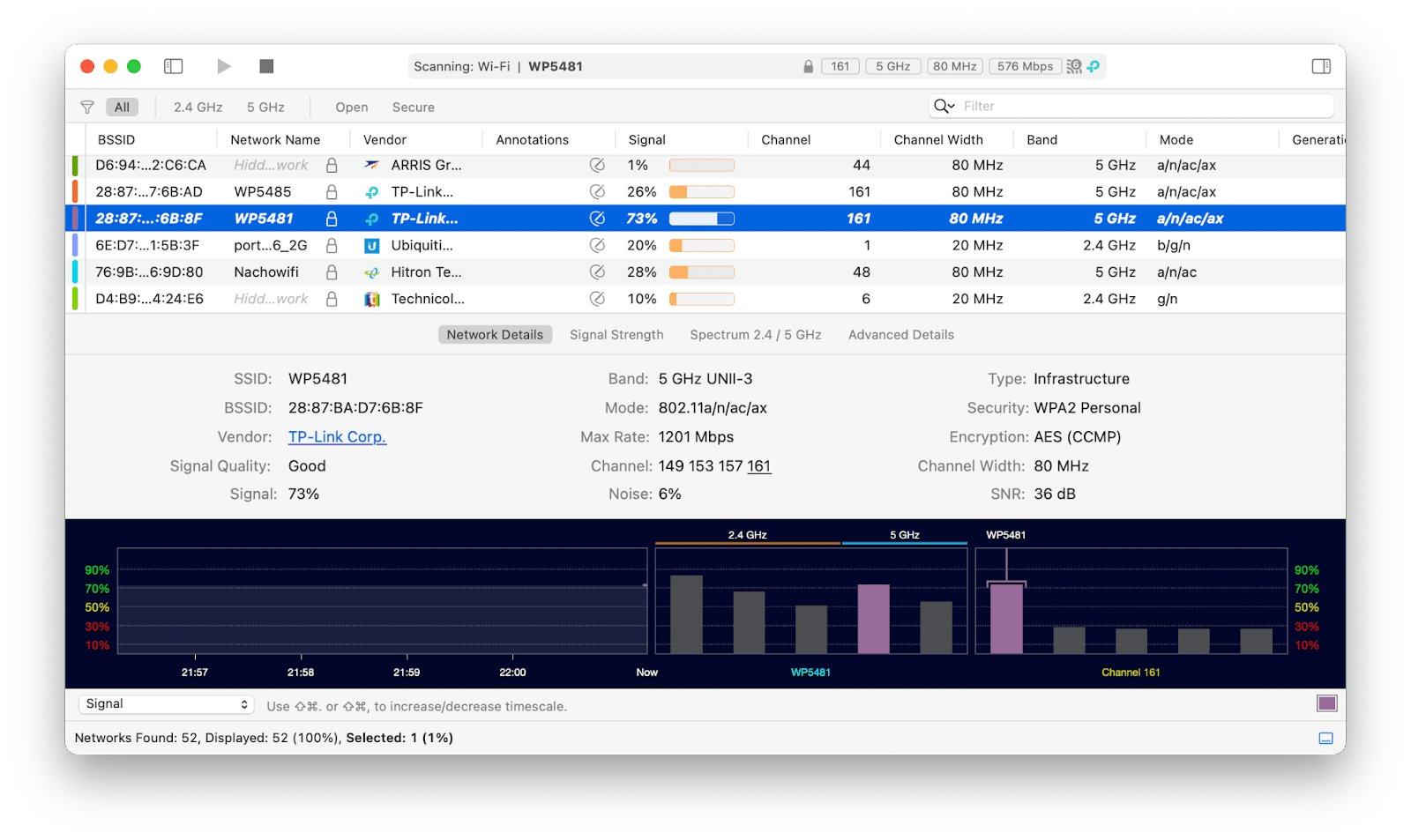This screenshot has width=1411, height=840.
Task: Click the gear scan icon beside 576 Mbps
Action: [1074, 67]
